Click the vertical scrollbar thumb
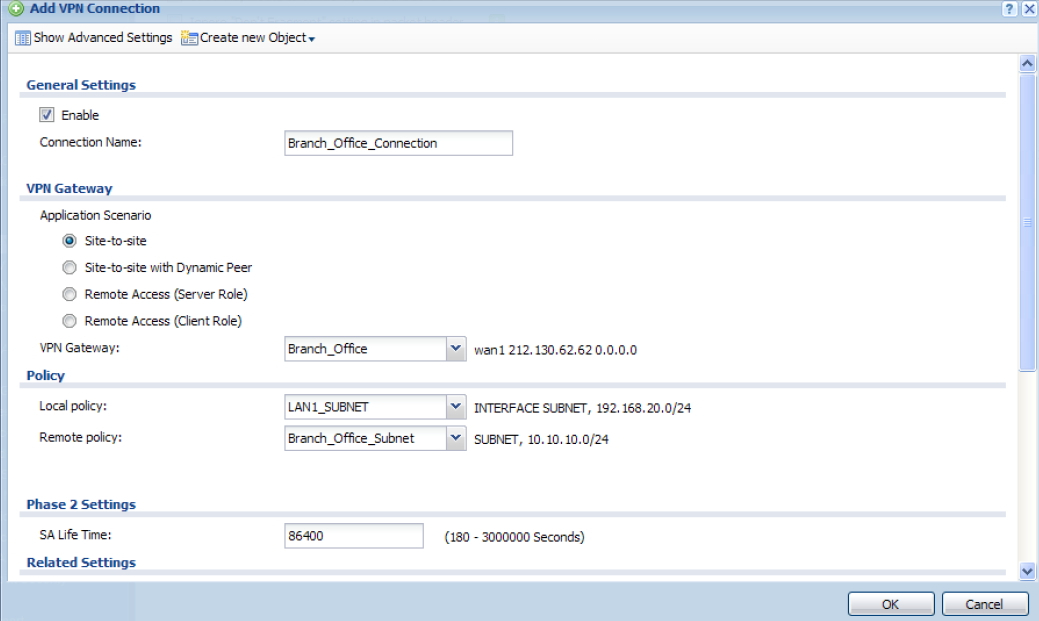1039x621 pixels. coord(1027,222)
